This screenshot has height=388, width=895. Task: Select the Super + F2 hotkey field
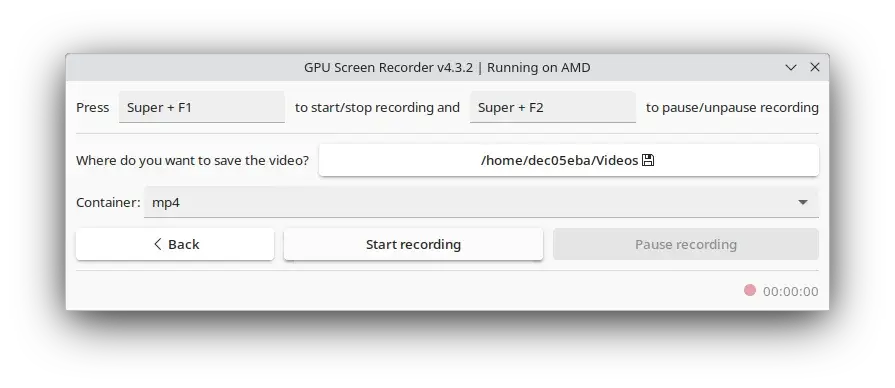[x=553, y=107]
